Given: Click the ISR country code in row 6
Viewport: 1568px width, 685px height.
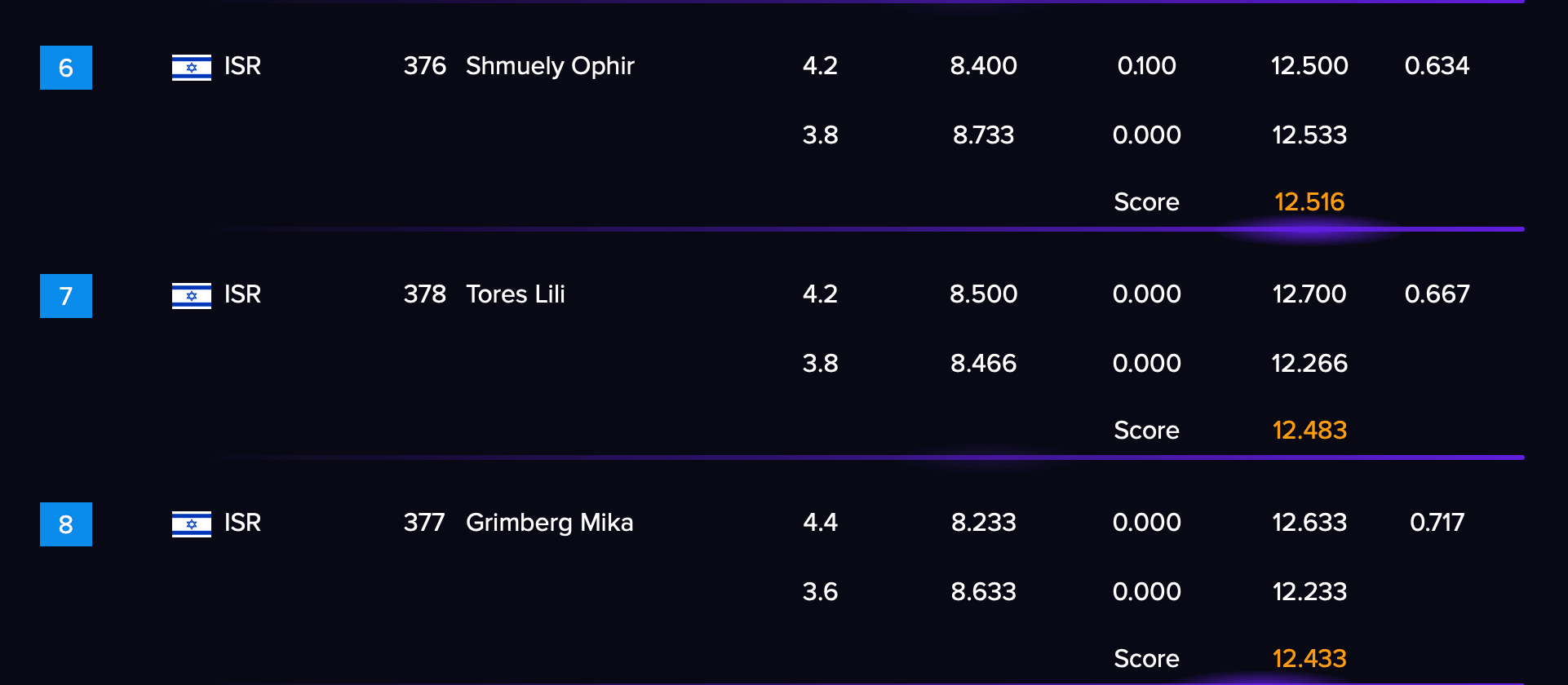Looking at the screenshot, I should (x=242, y=66).
